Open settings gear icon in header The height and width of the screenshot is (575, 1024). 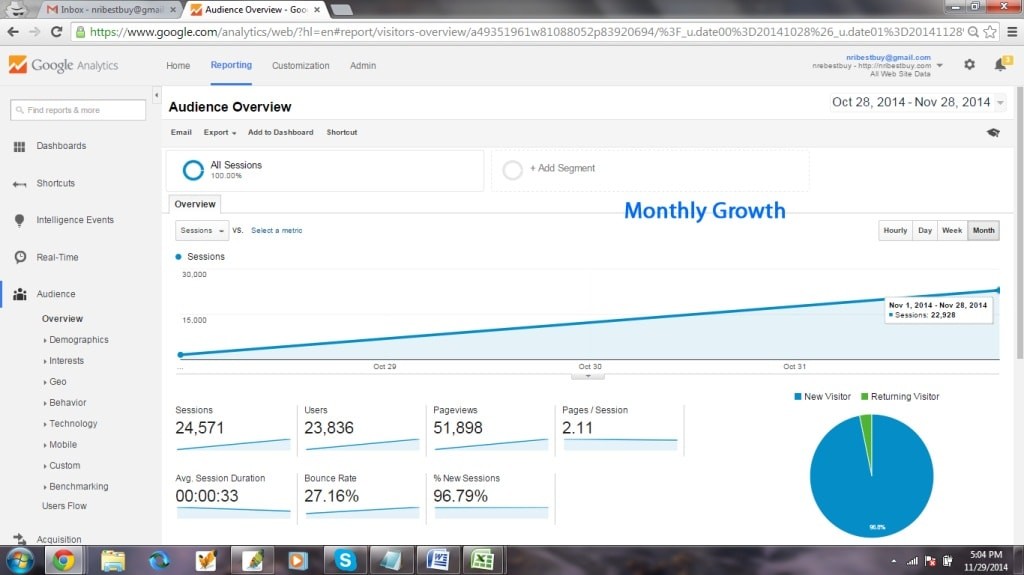(x=969, y=65)
